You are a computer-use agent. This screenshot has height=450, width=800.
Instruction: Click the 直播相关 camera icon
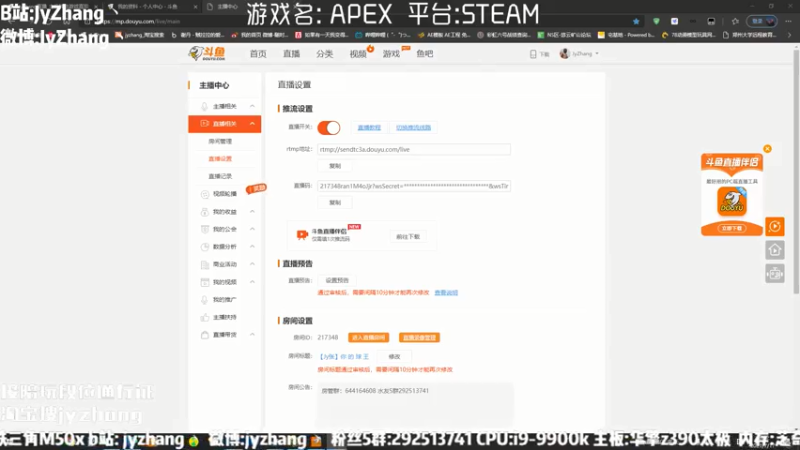pyautogui.click(x=204, y=123)
